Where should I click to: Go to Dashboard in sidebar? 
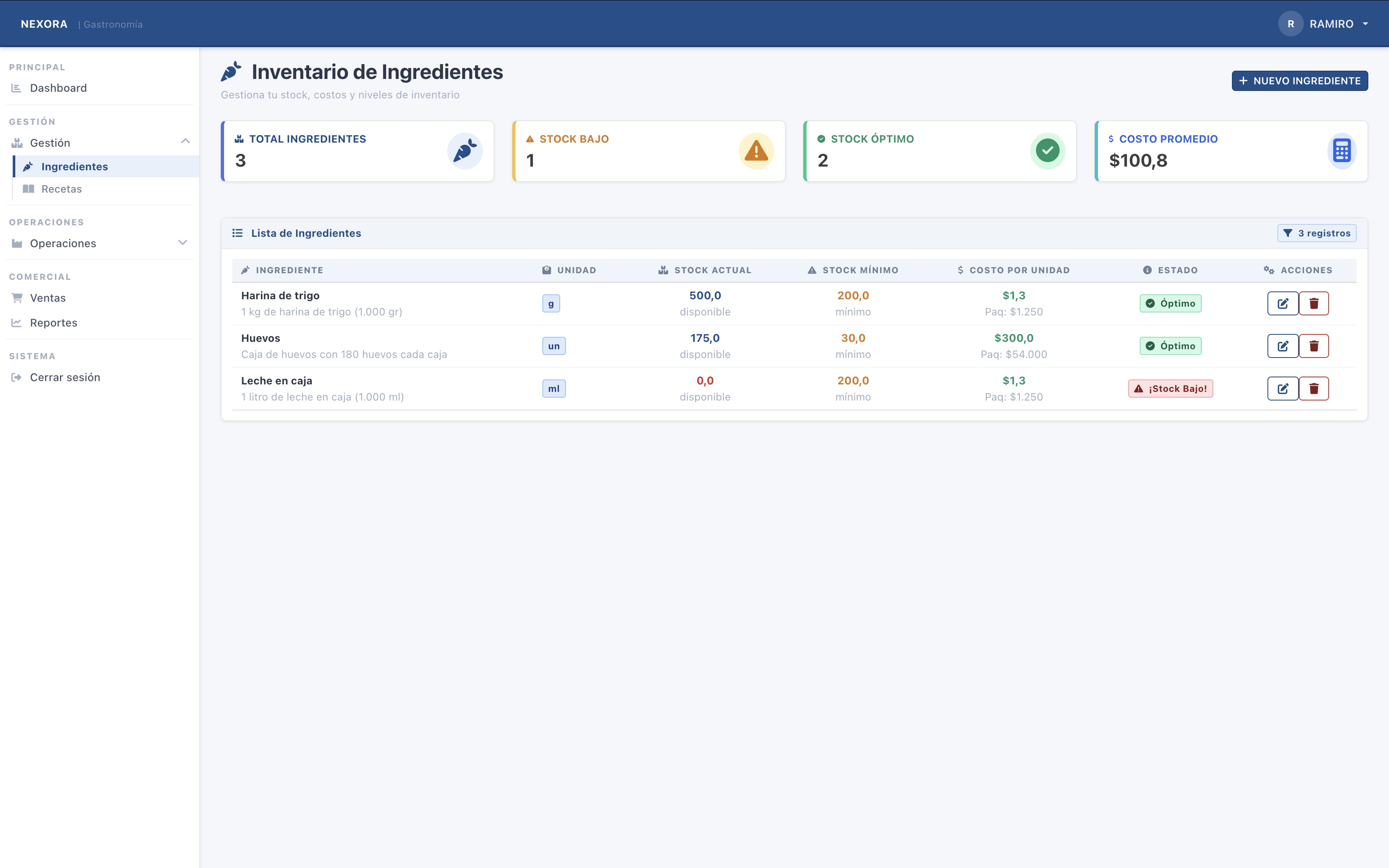coord(58,88)
